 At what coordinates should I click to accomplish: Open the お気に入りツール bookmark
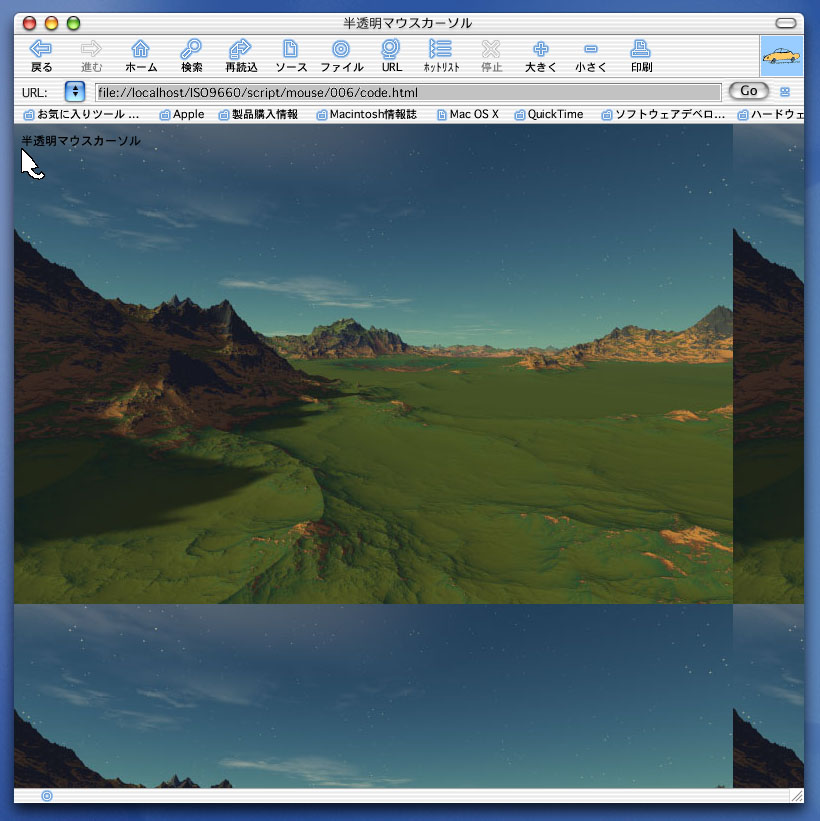[x=82, y=114]
